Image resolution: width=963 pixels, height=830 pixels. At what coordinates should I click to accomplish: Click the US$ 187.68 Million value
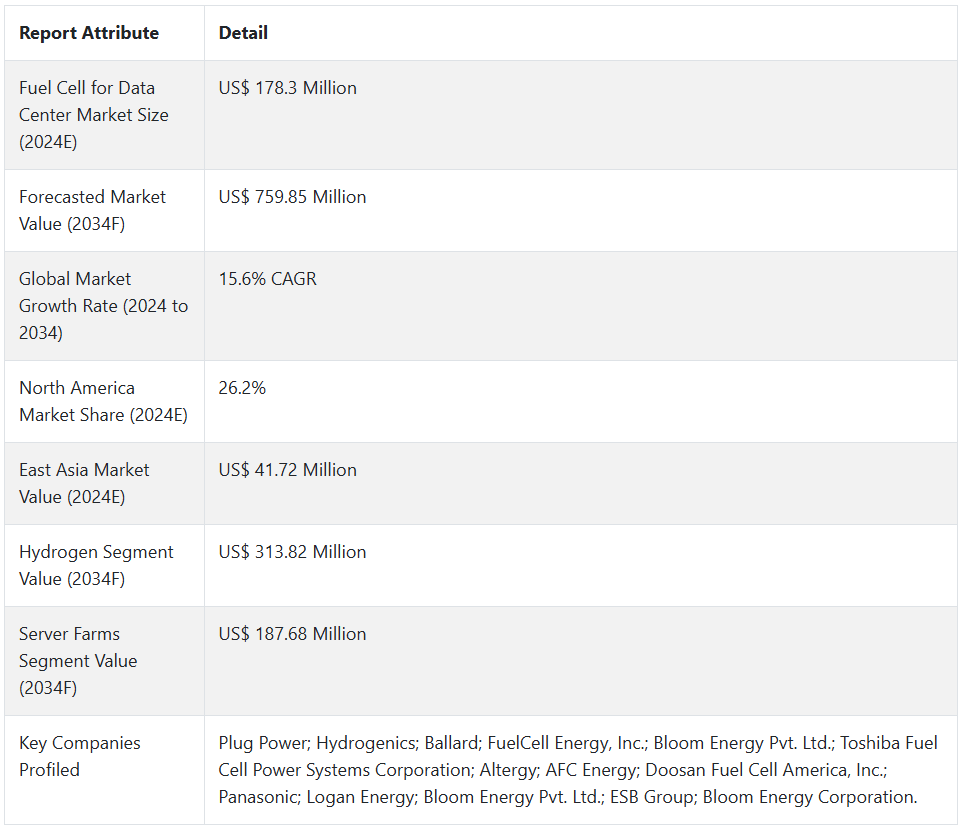[292, 634]
